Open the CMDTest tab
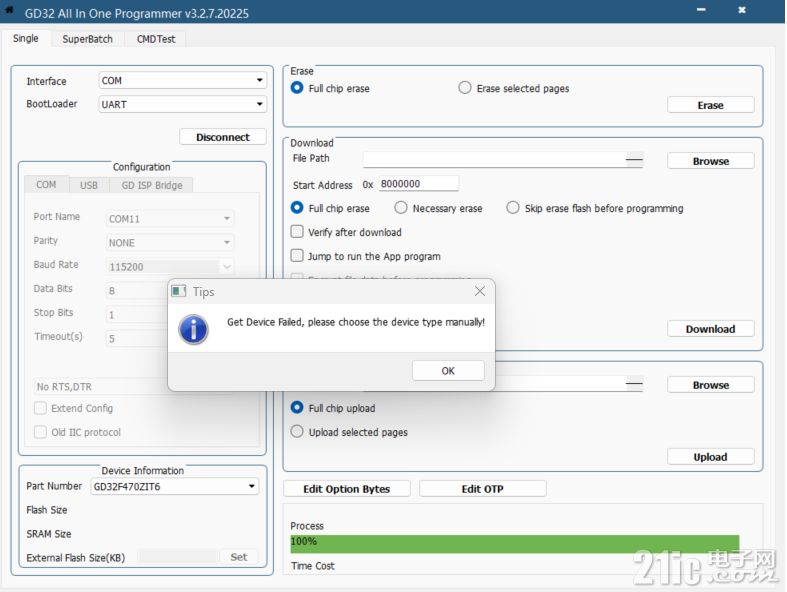 (156, 39)
